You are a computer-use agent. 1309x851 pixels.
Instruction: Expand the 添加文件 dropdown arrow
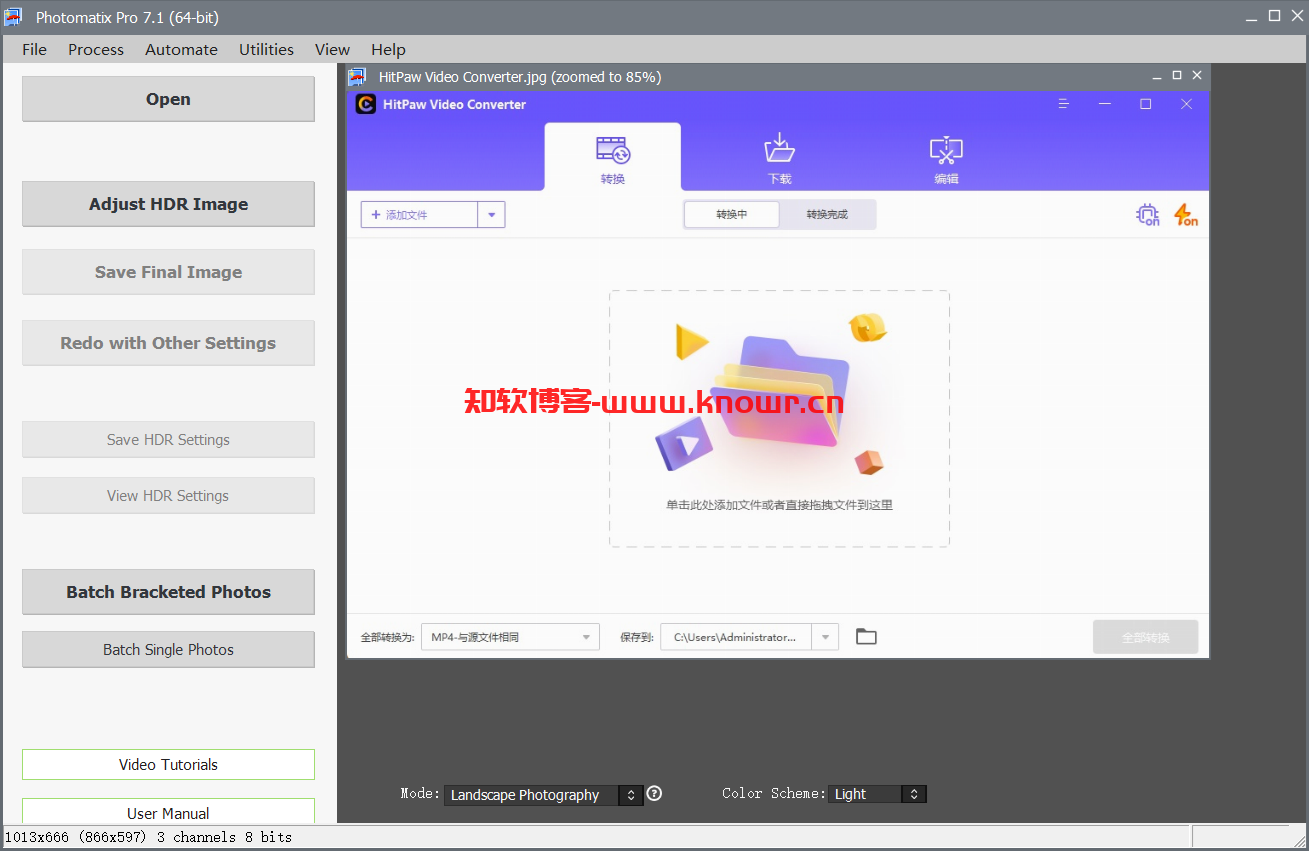(491, 215)
